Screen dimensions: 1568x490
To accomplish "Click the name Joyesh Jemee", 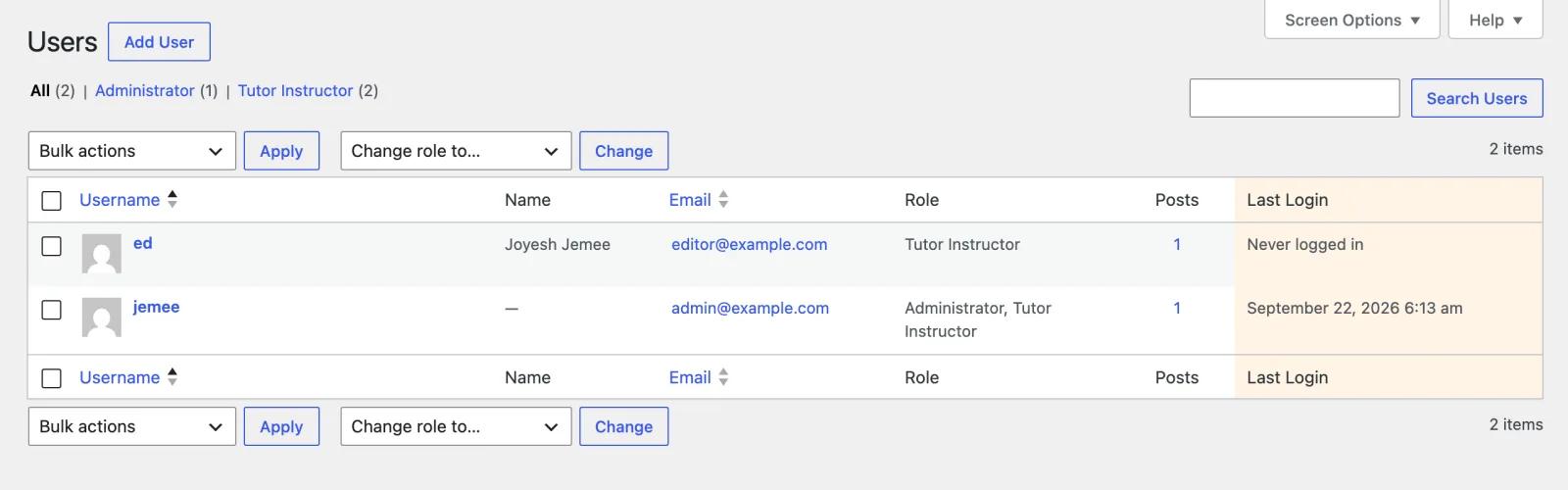I will (x=558, y=244).
